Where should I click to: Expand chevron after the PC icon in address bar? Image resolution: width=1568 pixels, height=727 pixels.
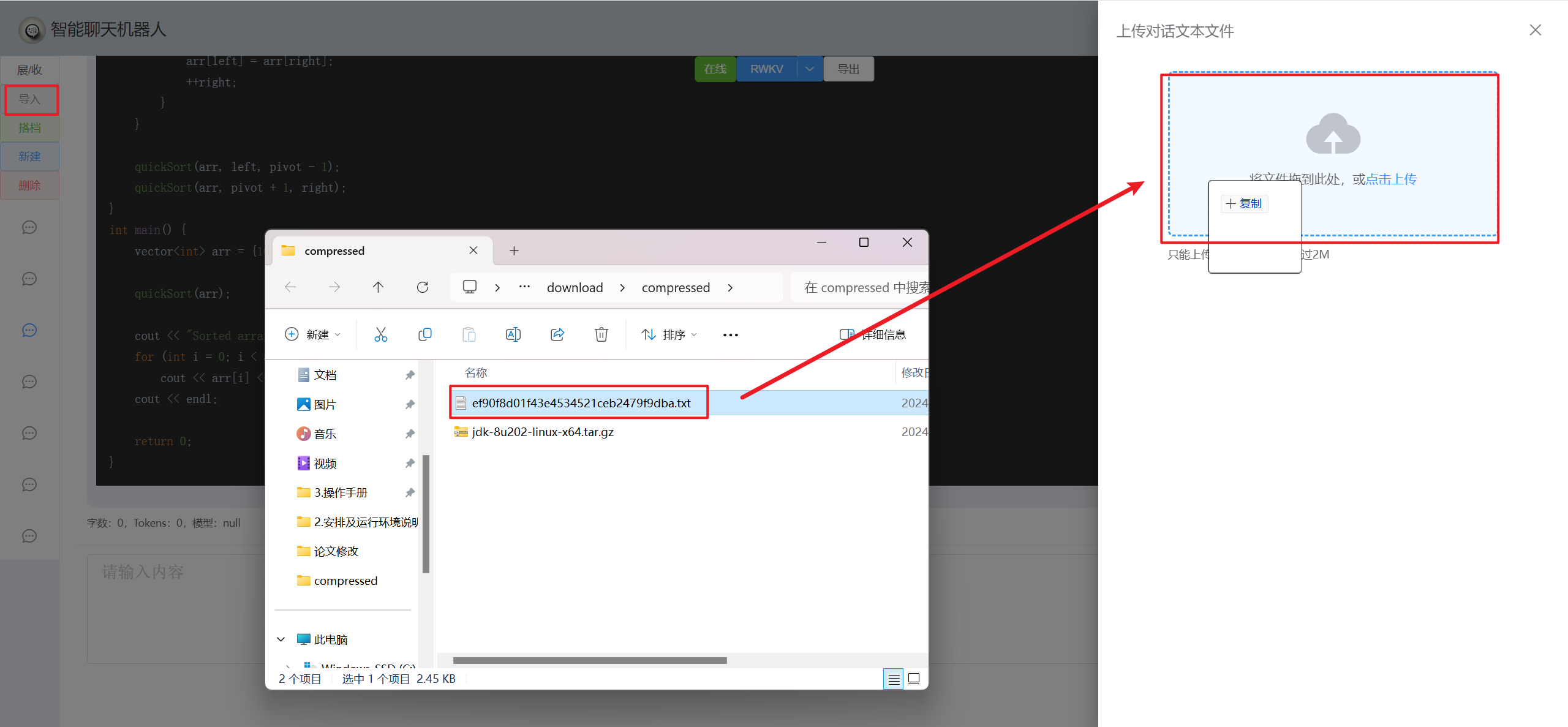coord(497,288)
